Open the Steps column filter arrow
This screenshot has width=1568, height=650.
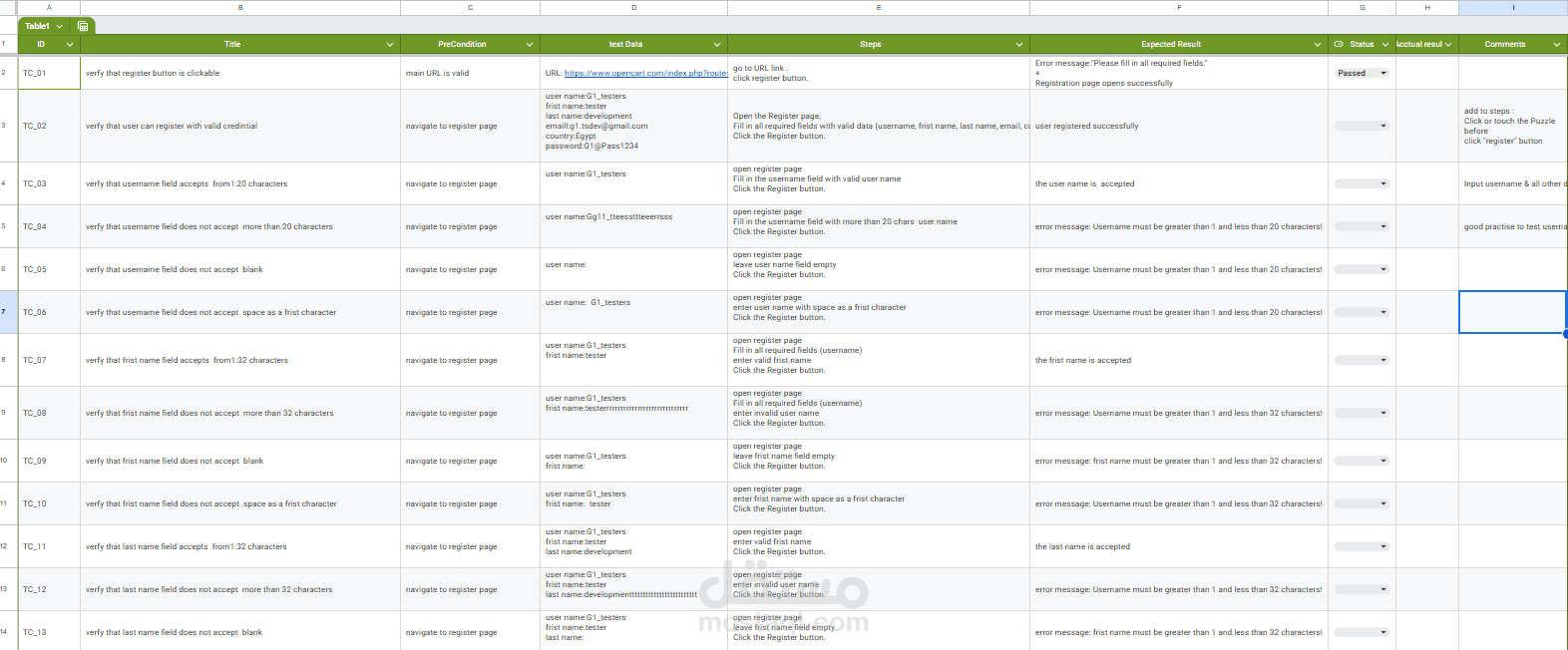pyautogui.click(x=1019, y=44)
